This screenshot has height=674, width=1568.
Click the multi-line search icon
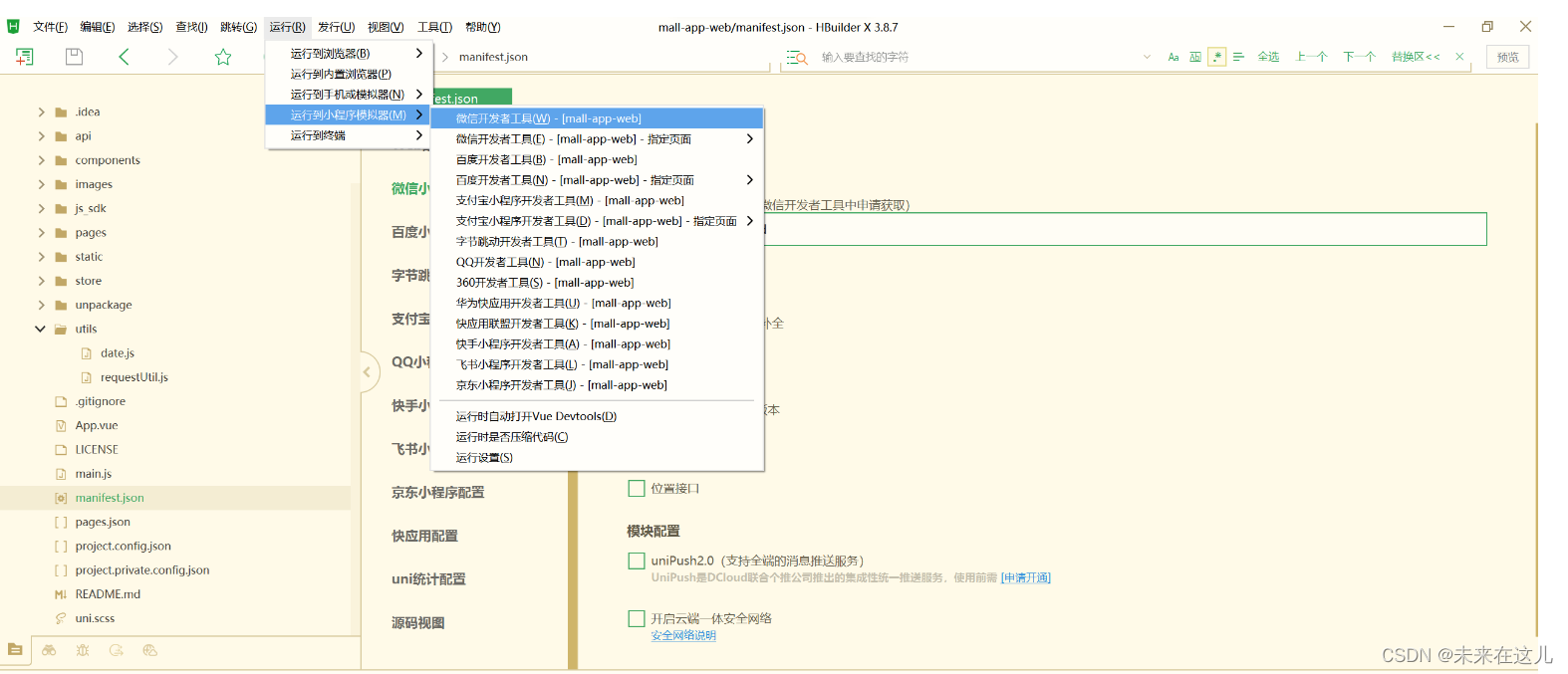pyautogui.click(x=1238, y=58)
